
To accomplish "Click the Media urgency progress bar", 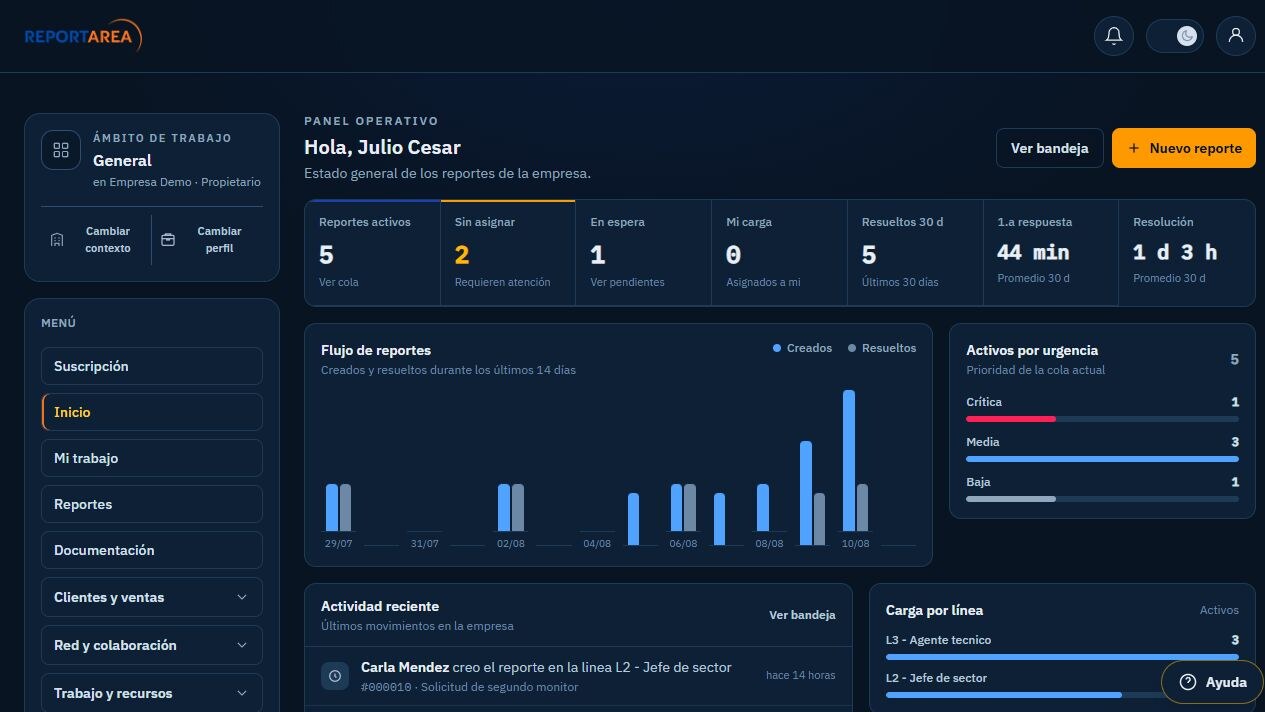I will click(x=1102, y=459).
